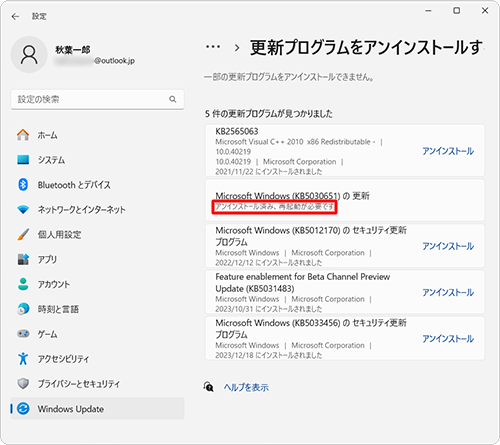This screenshot has width=500, height=445.
Task: Click the 2023/12/18 install date line
Action: (269, 355)
